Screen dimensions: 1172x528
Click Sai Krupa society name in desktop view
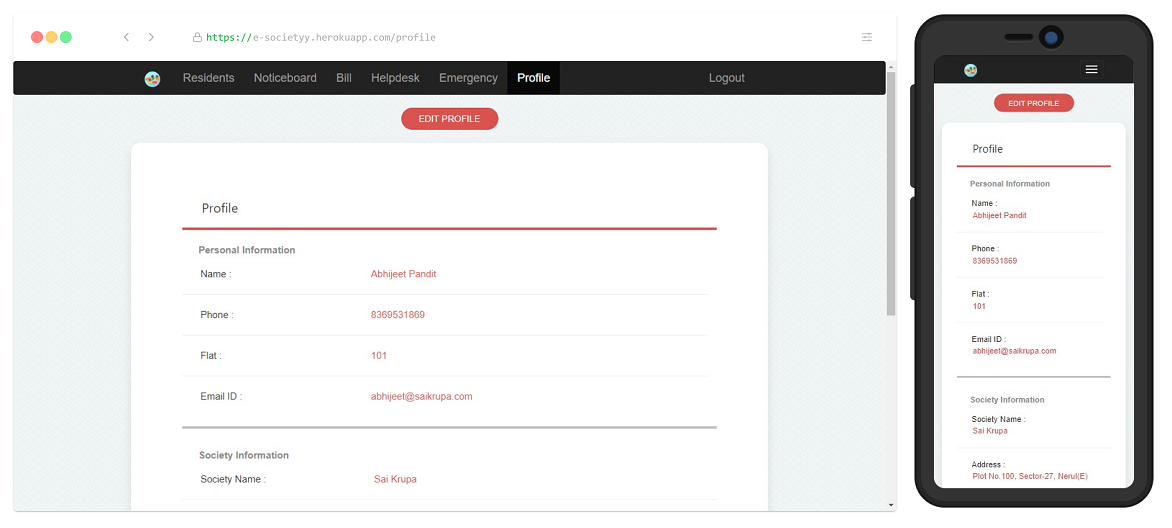pos(395,479)
